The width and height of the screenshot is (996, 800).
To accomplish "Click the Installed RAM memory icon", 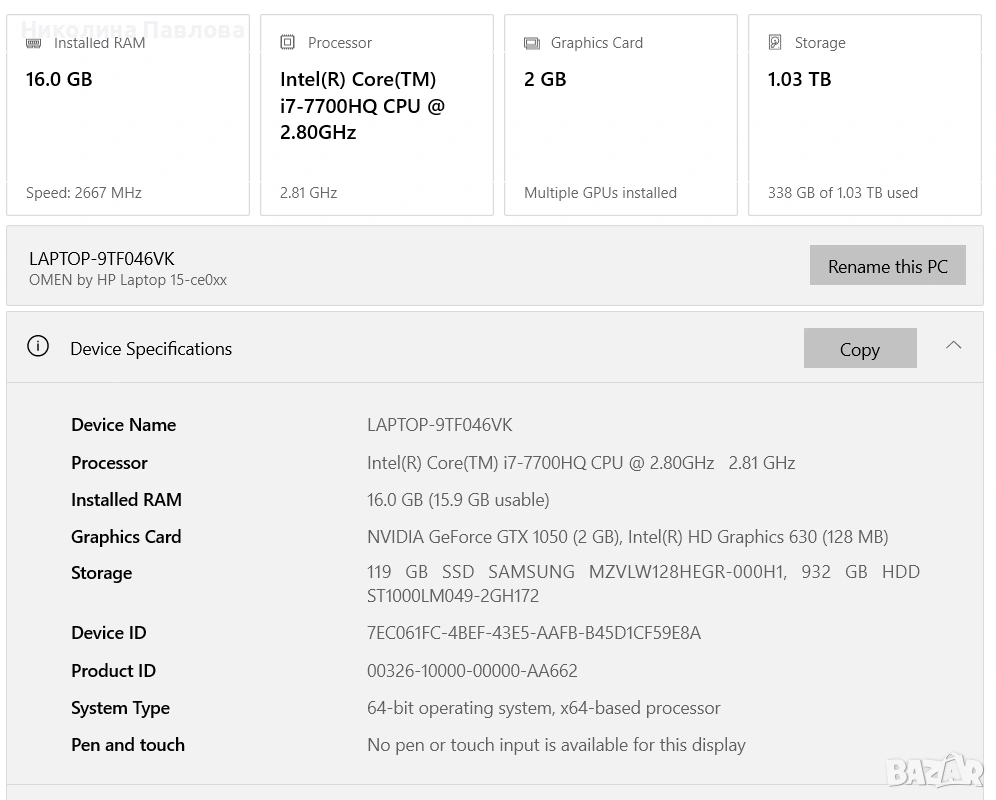I will [x=34, y=43].
